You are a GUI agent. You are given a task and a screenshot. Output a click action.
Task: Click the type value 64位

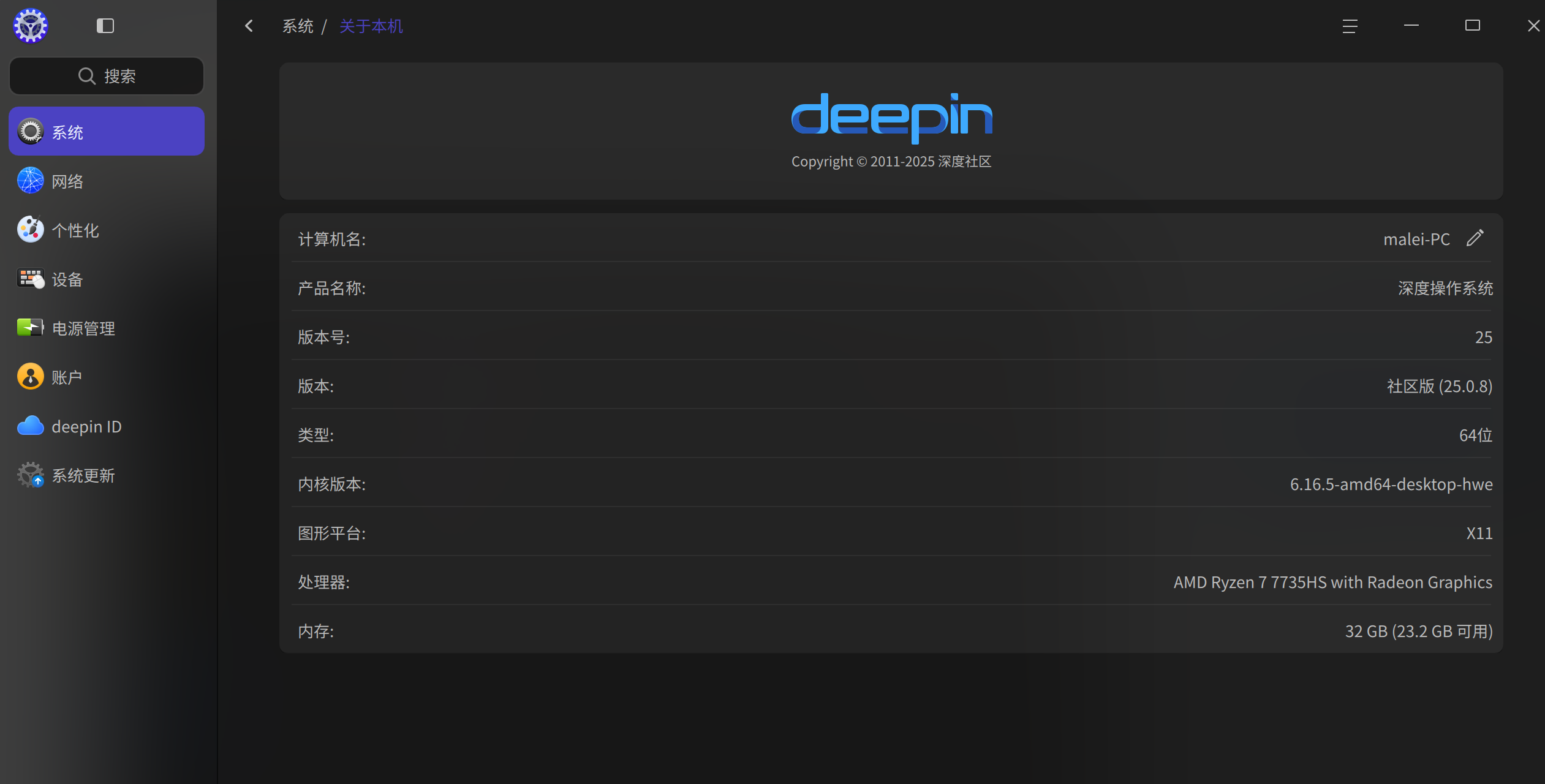(x=1476, y=435)
